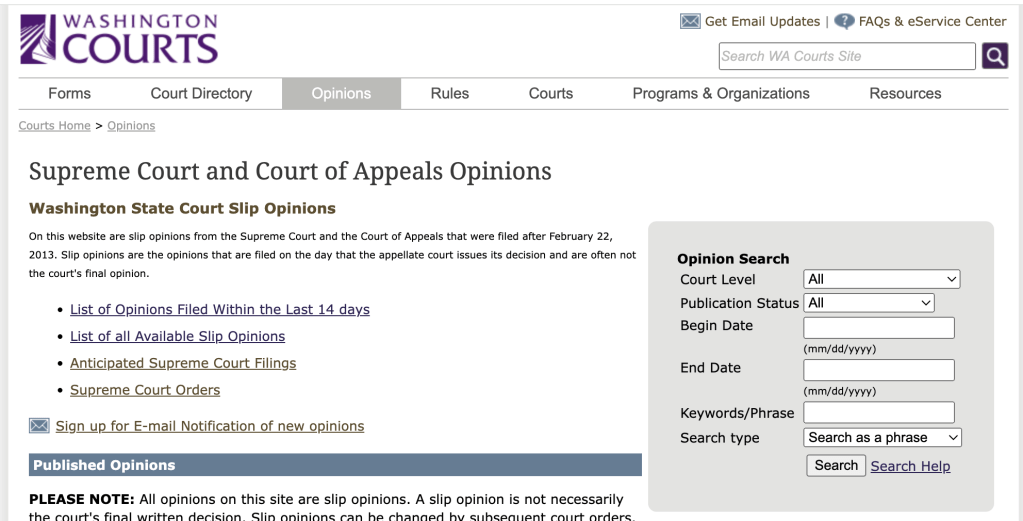Open the Search Help link
This screenshot has width=1023, height=521.
910,466
